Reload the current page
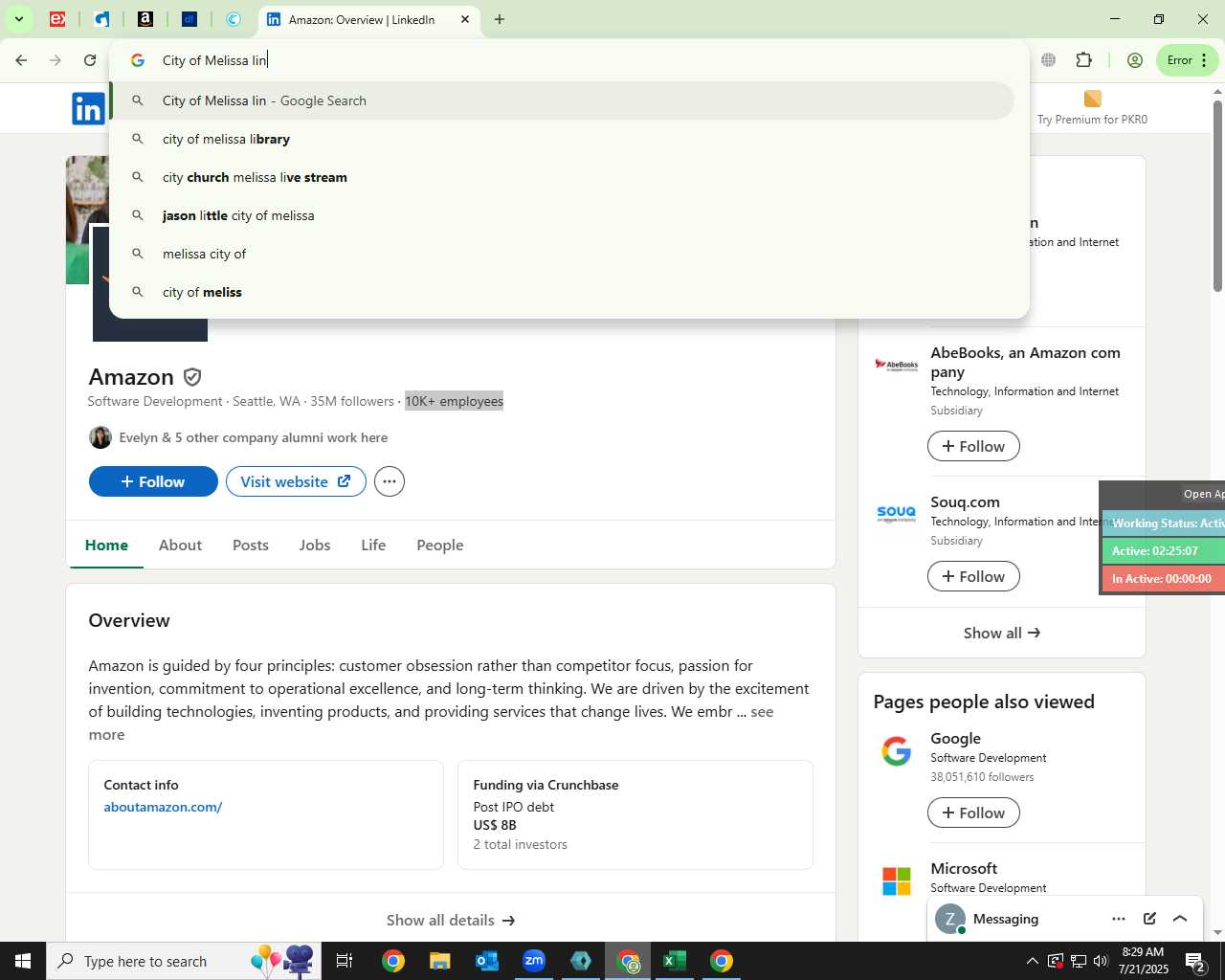The image size is (1225, 980). [90, 60]
